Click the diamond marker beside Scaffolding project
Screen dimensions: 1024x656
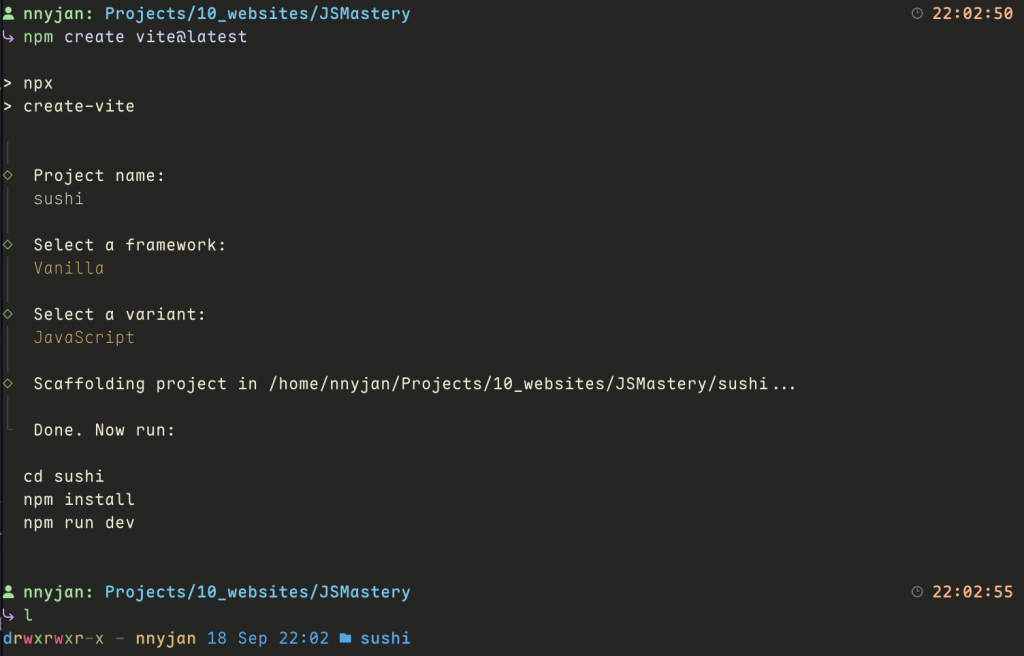pos(8,383)
